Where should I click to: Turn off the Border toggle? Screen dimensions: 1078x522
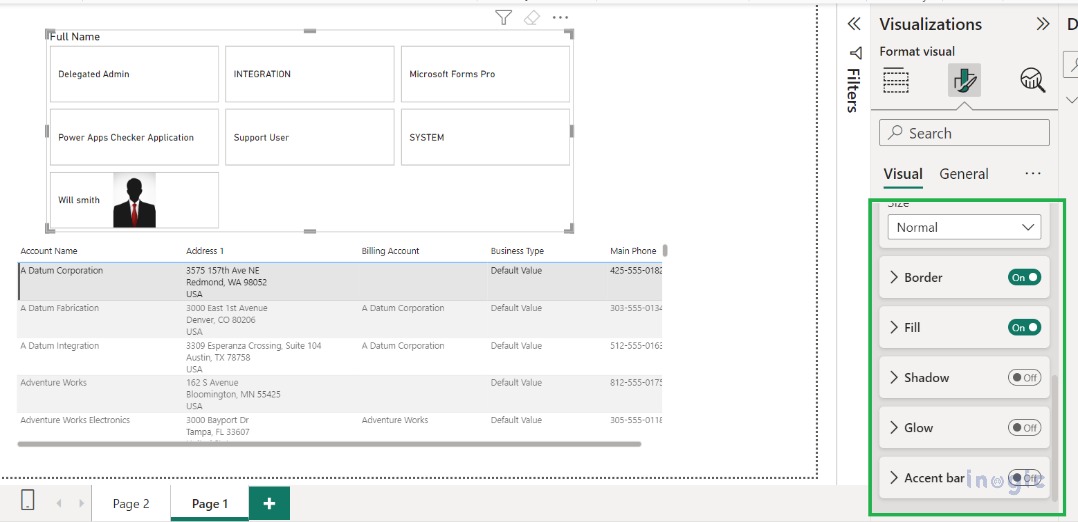coord(1024,277)
